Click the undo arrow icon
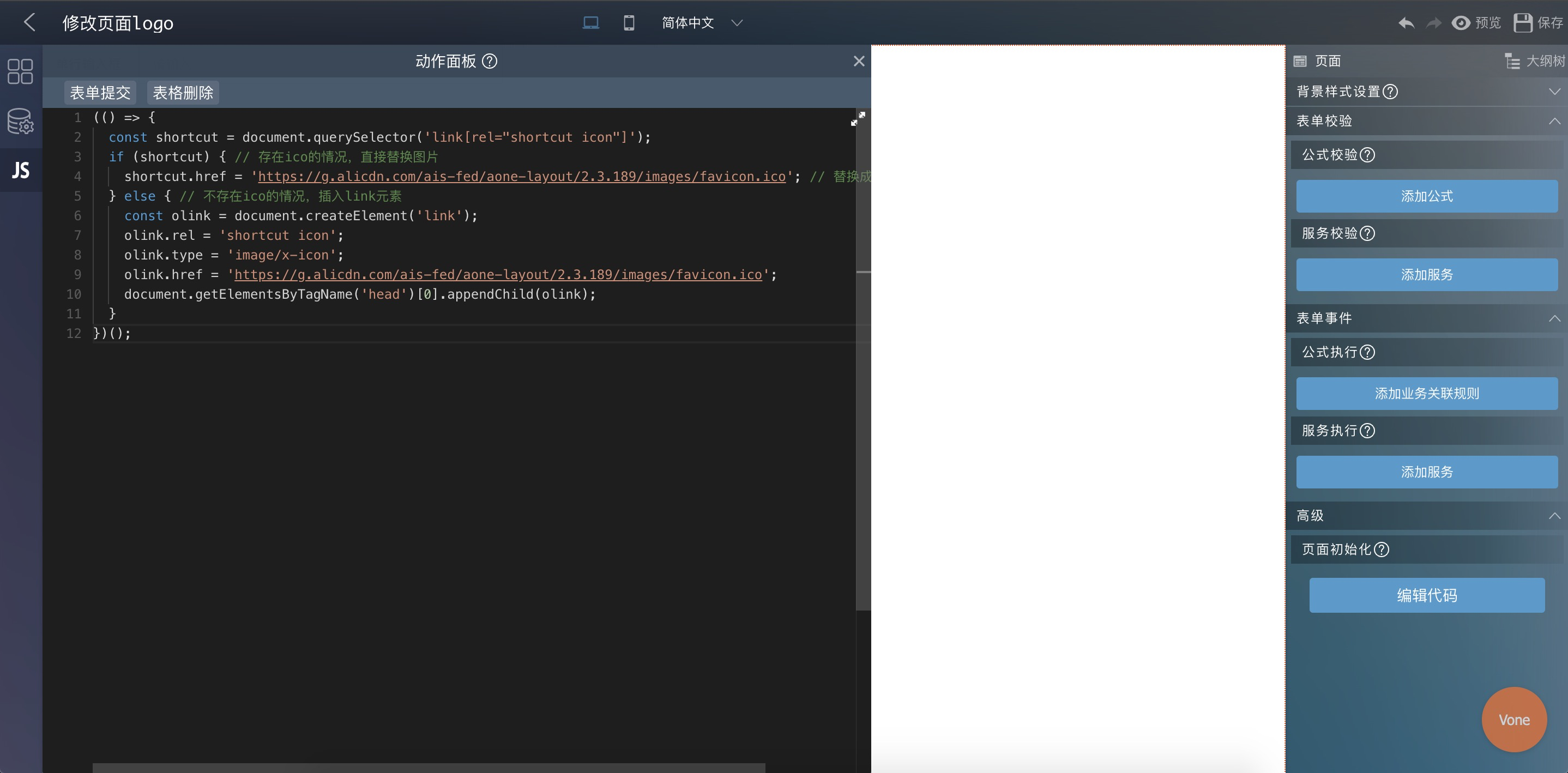The width and height of the screenshot is (1568, 773). tap(1406, 23)
